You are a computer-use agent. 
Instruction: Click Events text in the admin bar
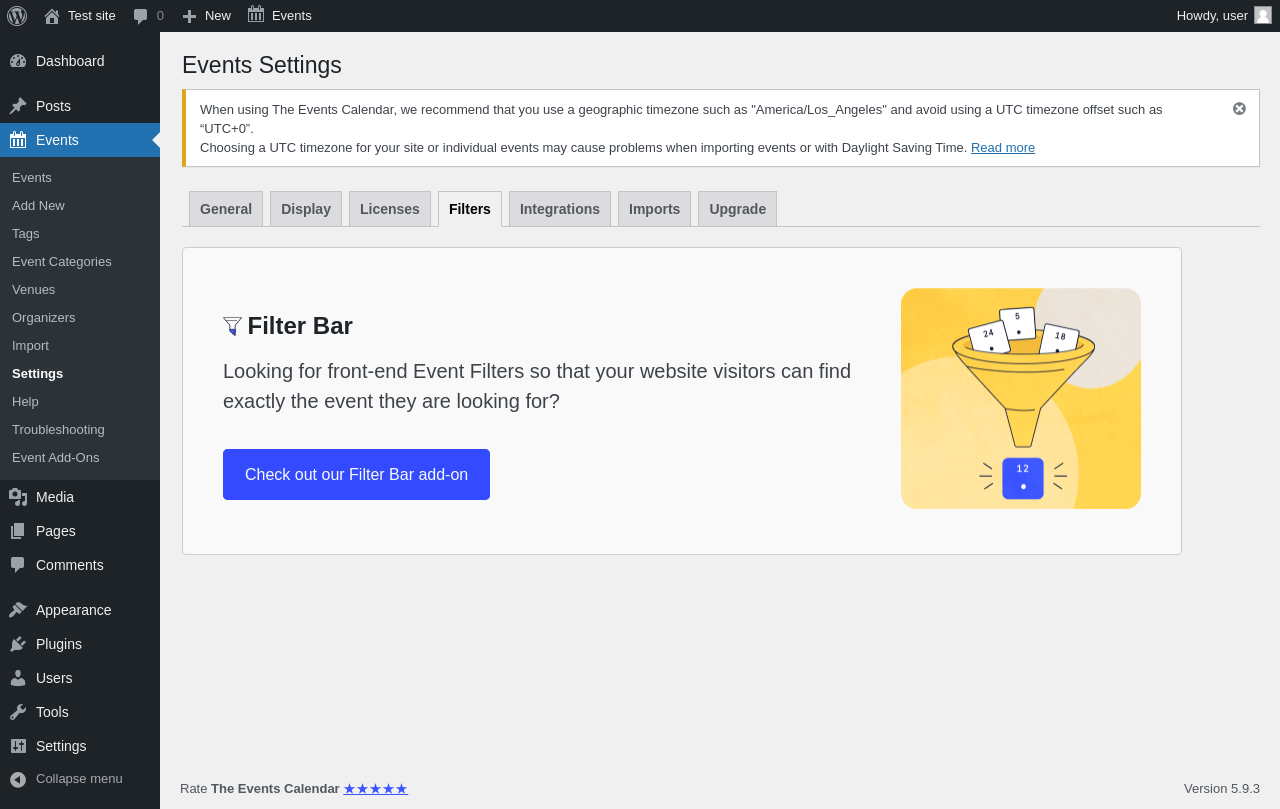[x=292, y=16]
